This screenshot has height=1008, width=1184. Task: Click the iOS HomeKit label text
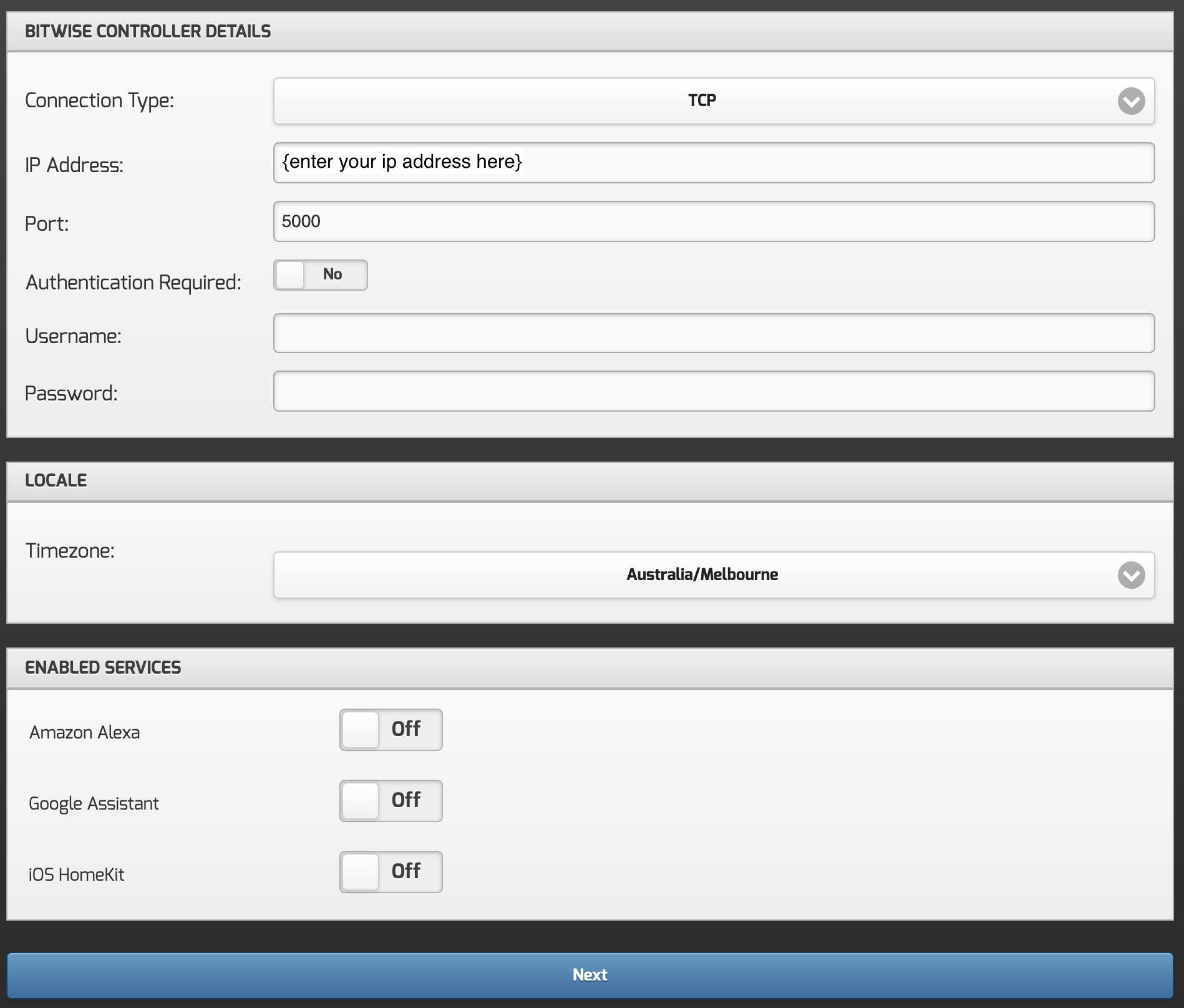point(76,875)
